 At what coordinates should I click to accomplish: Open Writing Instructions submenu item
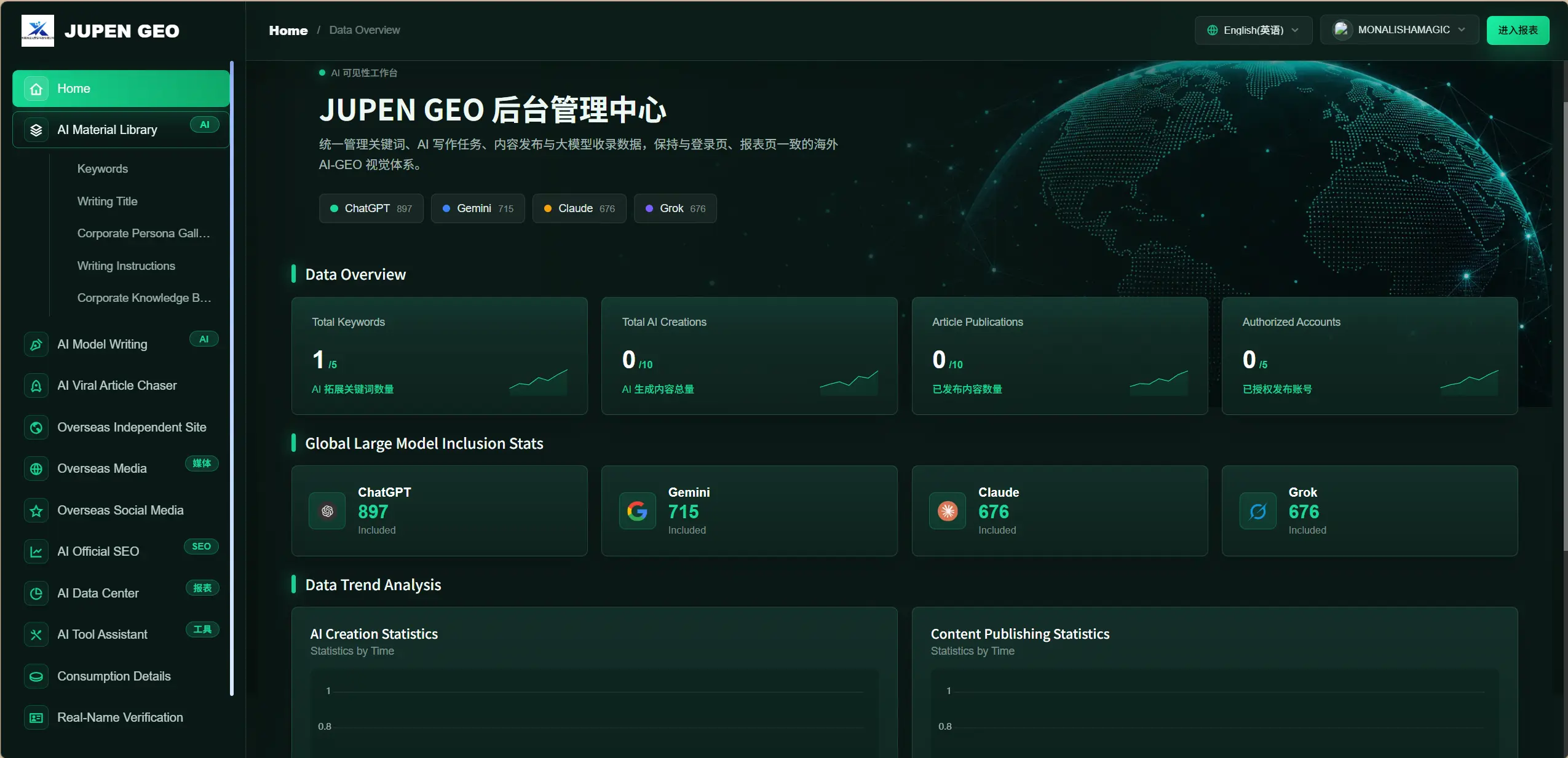tap(126, 266)
